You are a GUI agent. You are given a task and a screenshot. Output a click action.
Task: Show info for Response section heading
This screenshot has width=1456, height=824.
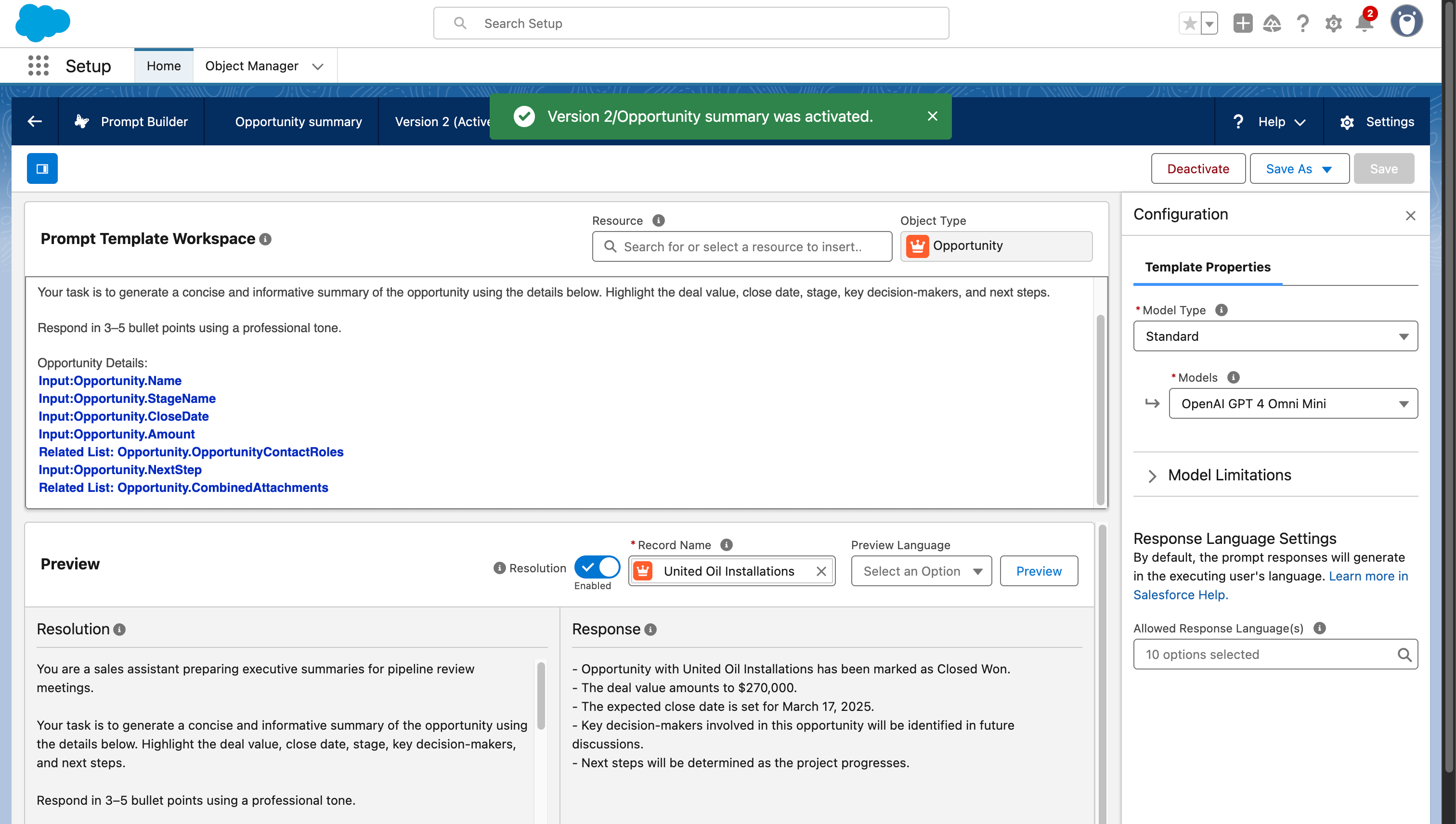click(650, 630)
